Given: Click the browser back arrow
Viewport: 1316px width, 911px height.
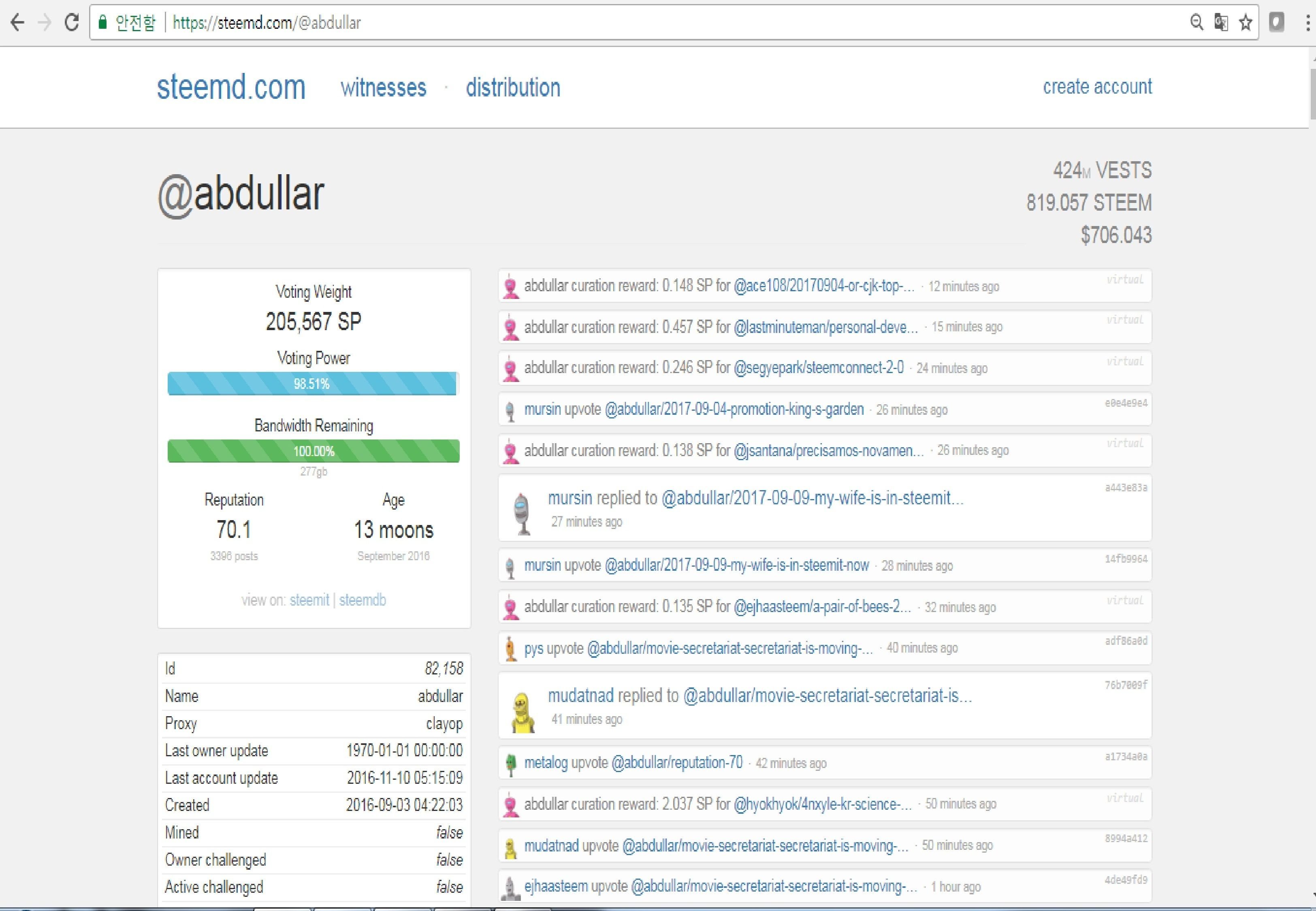Looking at the screenshot, I should 18,23.
